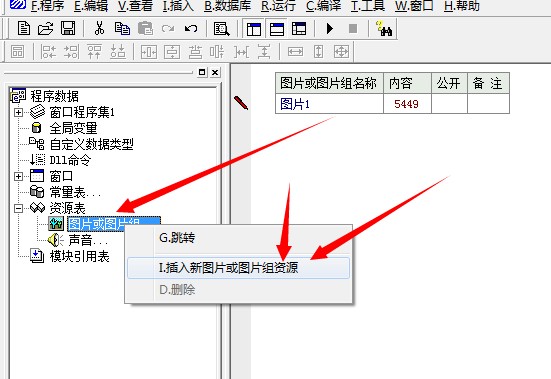This screenshot has width=551, height=379.
Task: Select 全局变量 in the program tree
Action: pos(73,128)
